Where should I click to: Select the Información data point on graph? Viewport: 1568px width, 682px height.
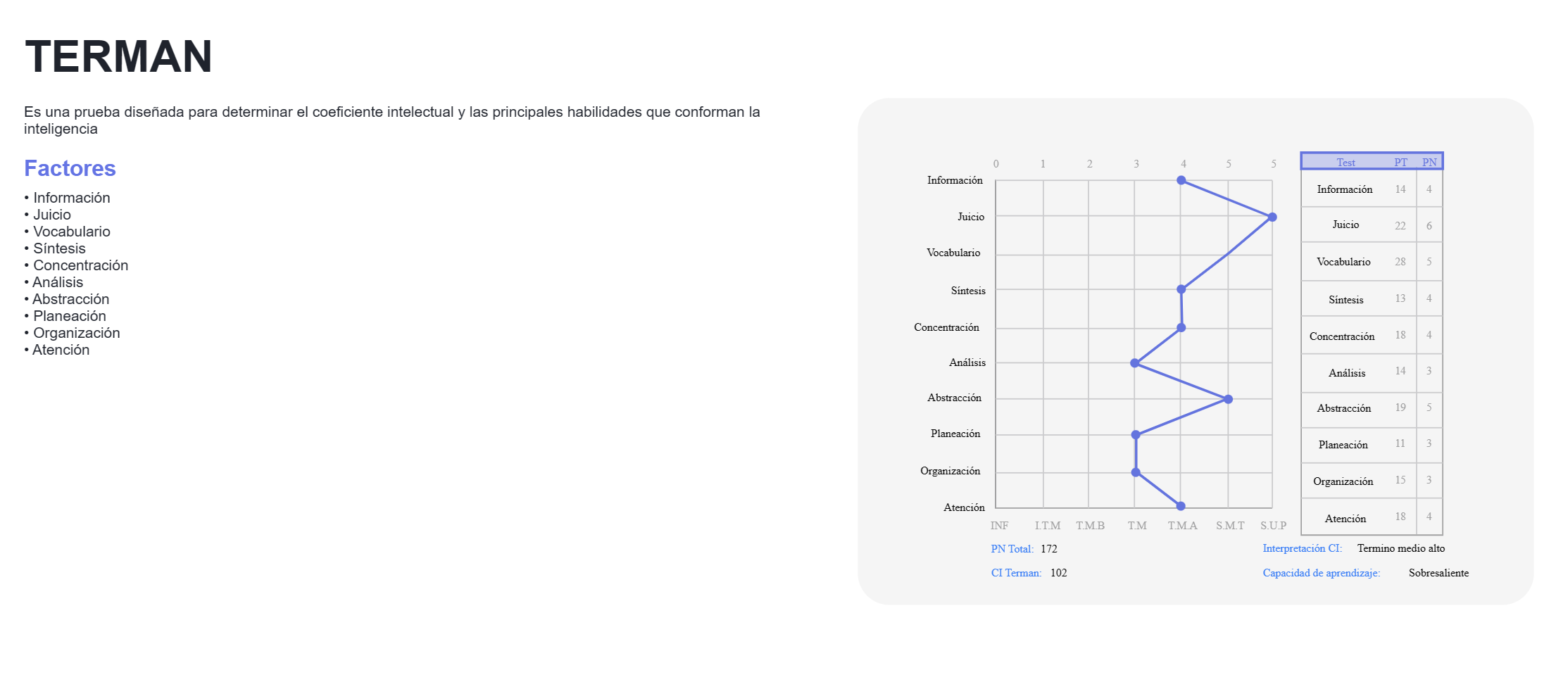[1181, 181]
